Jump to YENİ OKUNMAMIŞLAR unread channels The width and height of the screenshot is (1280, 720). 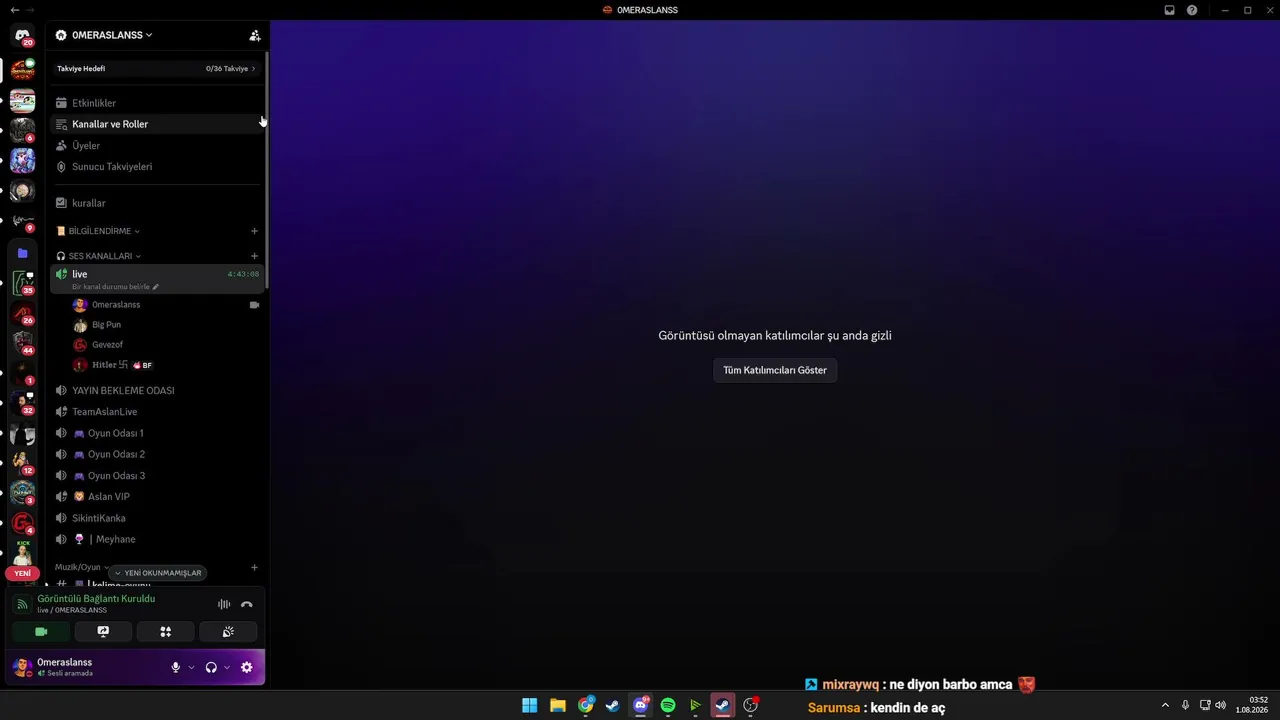[x=158, y=573]
